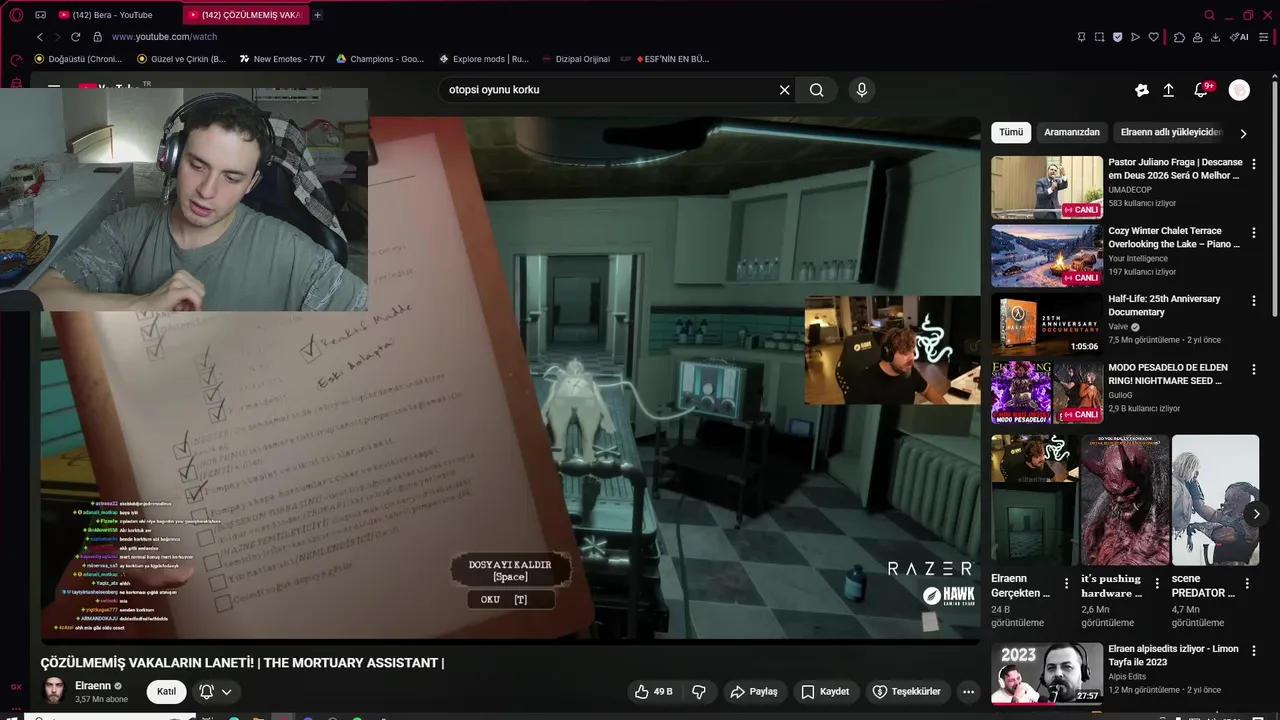Reload the current YouTube page
This screenshot has width=1280, height=720.
(x=75, y=37)
